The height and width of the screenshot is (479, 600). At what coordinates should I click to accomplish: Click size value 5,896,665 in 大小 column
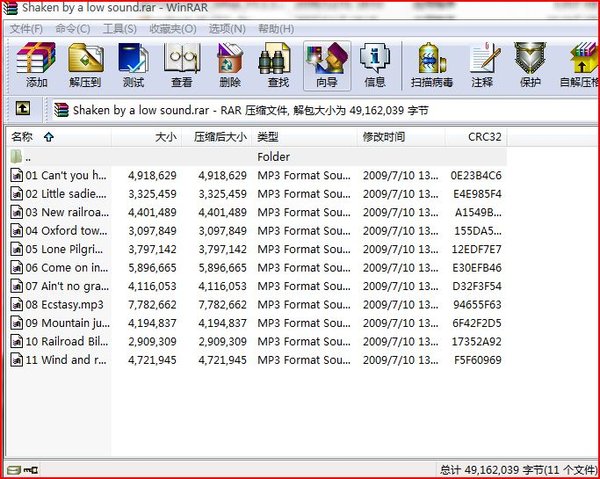click(152, 268)
